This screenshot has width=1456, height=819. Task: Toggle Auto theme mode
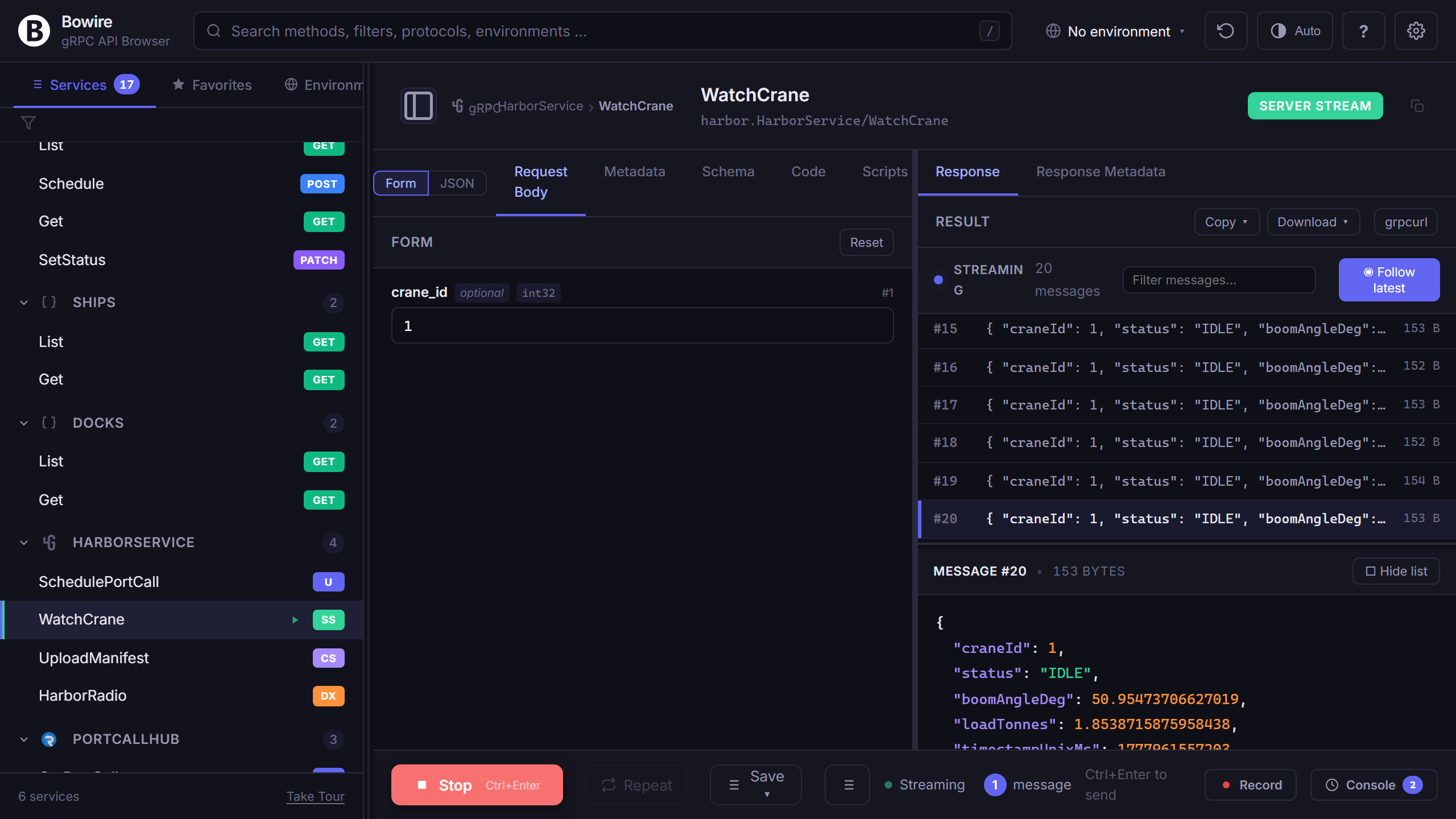point(1295,31)
